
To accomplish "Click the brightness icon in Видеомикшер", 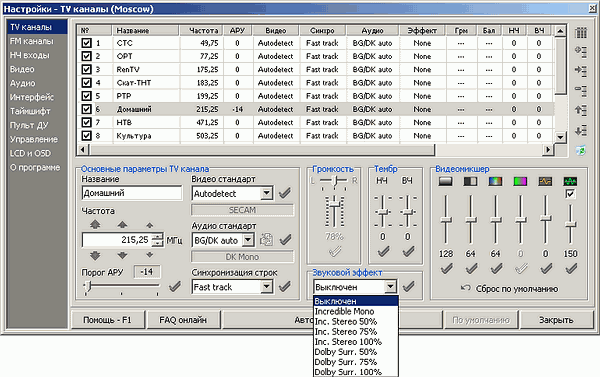I will [445, 181].
